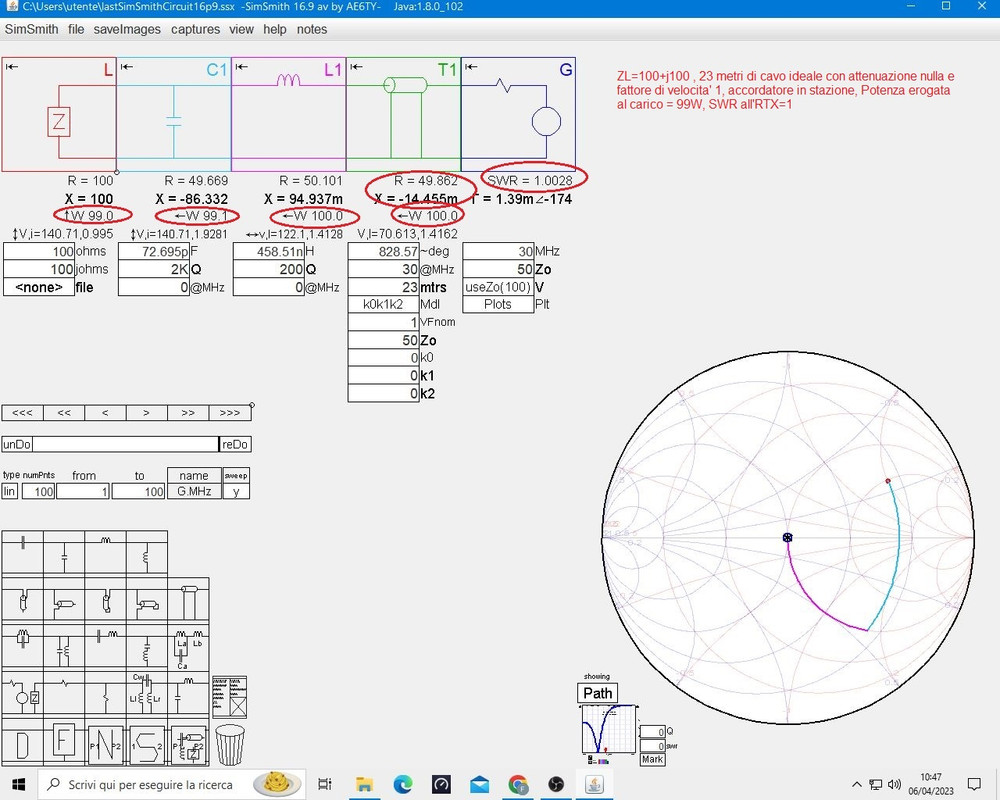The width and height of the screenshot is (1000, 800).
Task: Open the useZo(100) voltage dropdown
Action: [498, 287]
